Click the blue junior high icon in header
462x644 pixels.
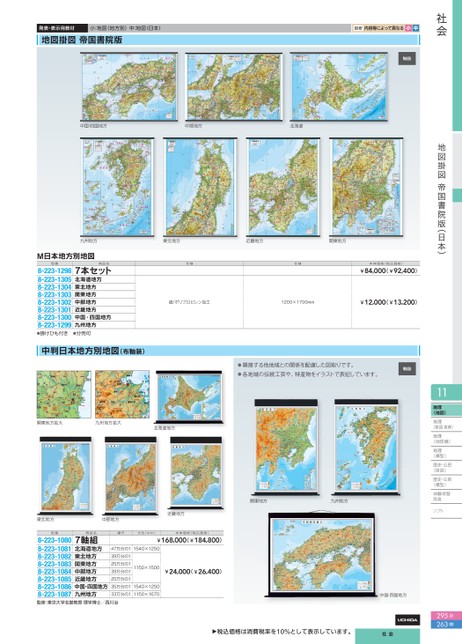(x=416, y=28)
